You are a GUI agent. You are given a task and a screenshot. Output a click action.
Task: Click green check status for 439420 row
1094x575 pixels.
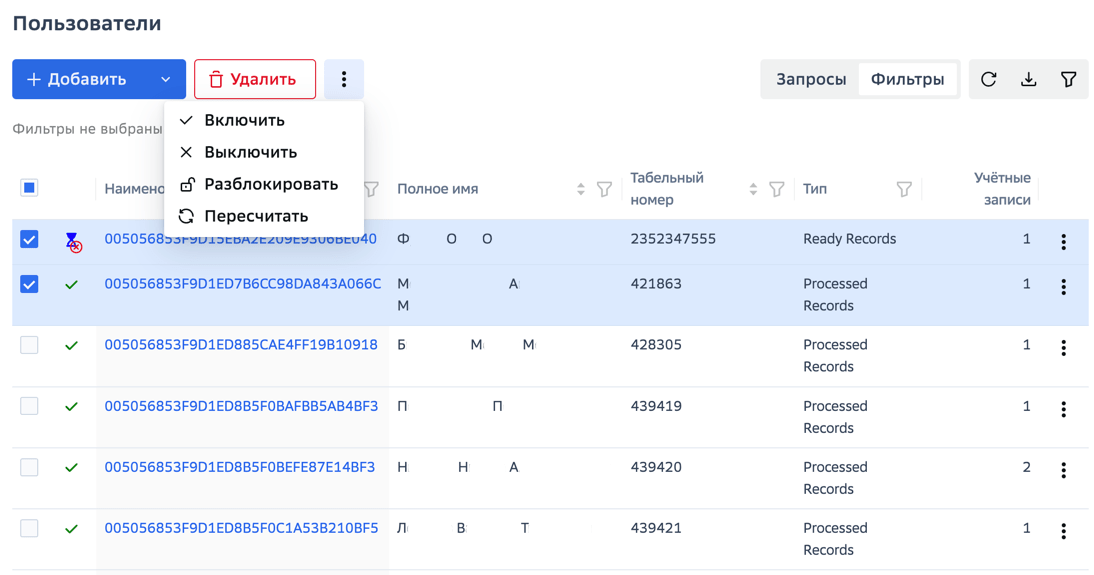coord(71,468)
